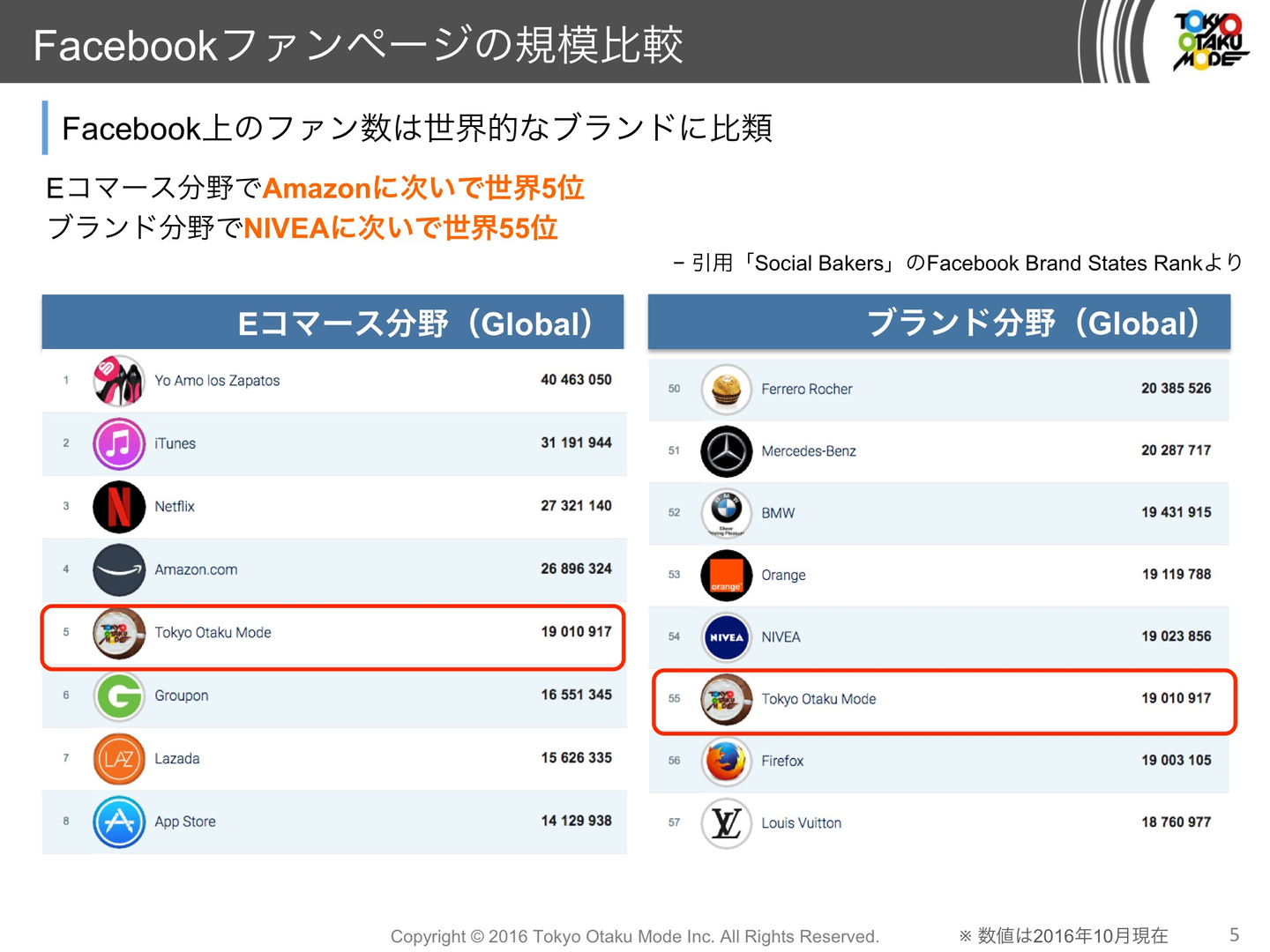Viewport: 1270px width, 952px height.
Task: Click '19 010 917' in the rank 55 row
Action: click(x=1176, y=698)
